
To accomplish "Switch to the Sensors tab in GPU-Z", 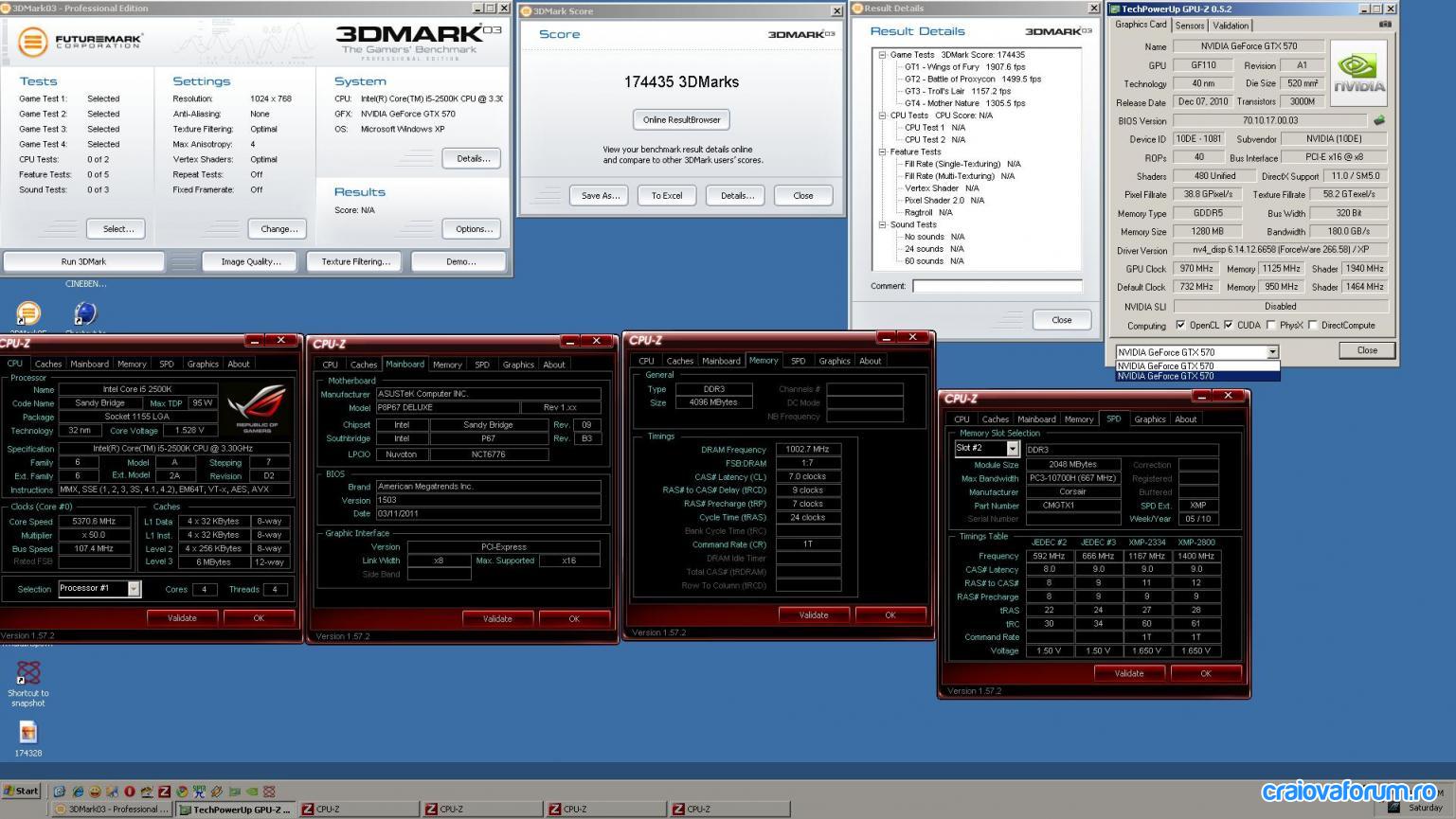I will (x=1190, y=26).
